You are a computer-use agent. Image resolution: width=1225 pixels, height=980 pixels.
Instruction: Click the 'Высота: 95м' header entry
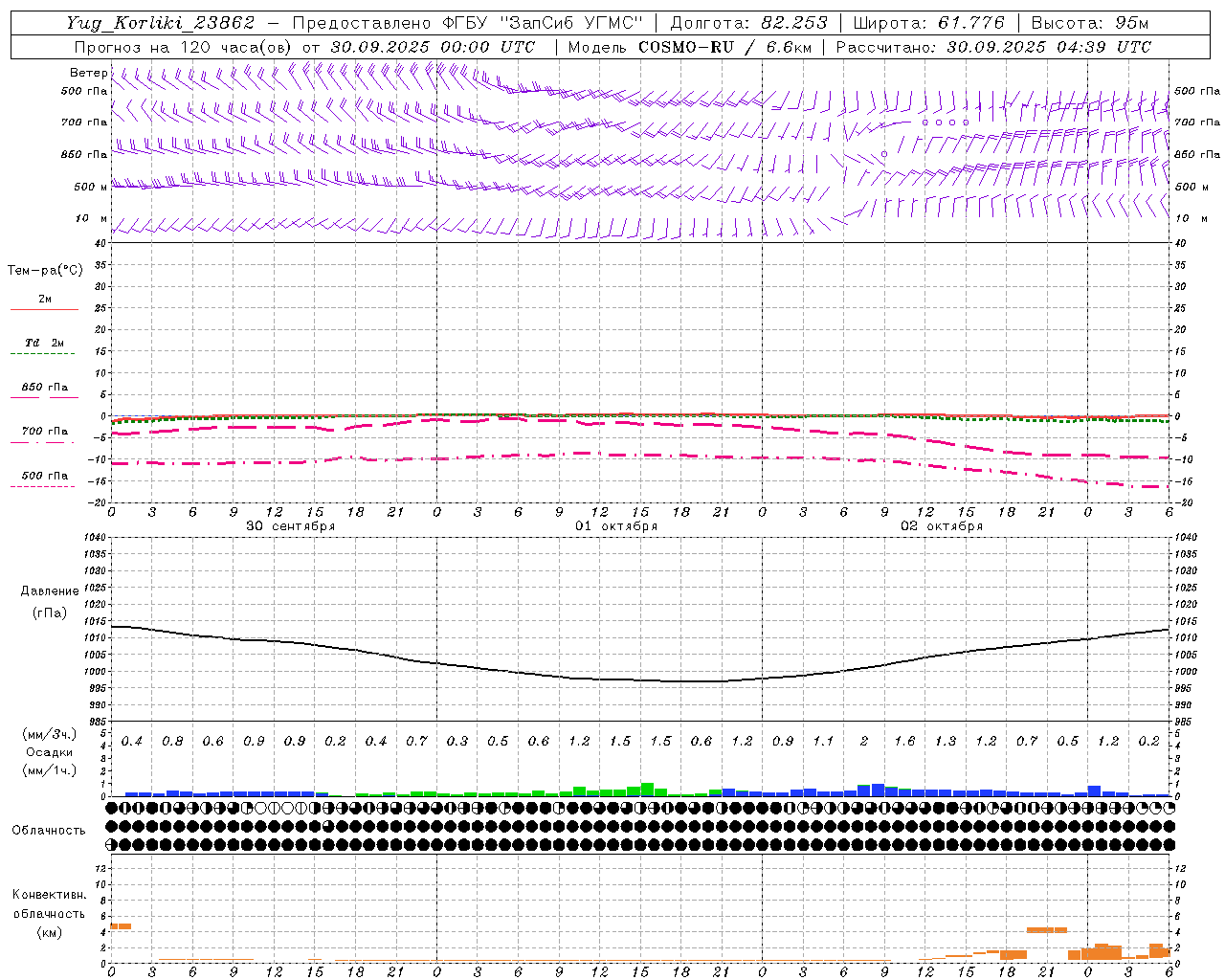(x=1090, y=23)
